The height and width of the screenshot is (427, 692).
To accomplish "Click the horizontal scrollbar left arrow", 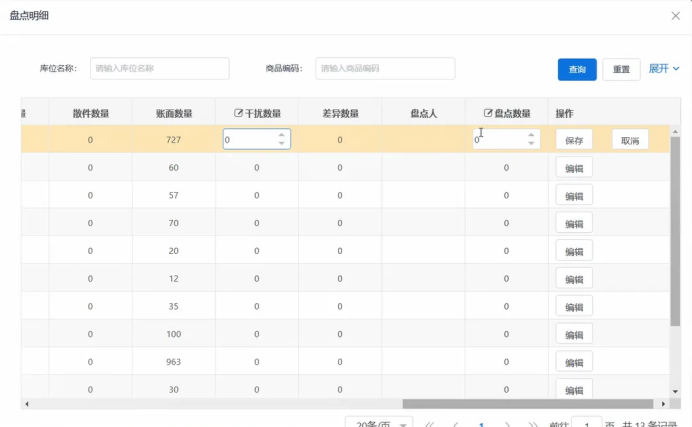I will pos(27,404).
